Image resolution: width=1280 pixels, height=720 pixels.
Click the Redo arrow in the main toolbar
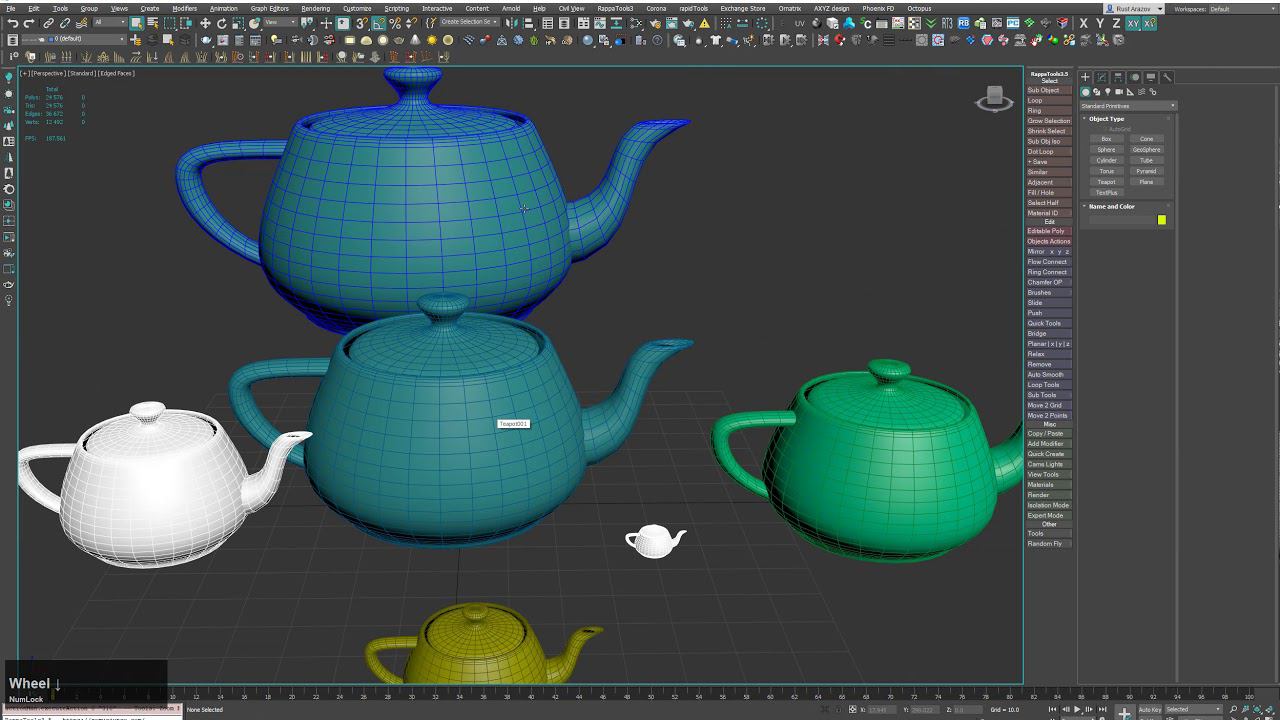click(x=29, y=23)
